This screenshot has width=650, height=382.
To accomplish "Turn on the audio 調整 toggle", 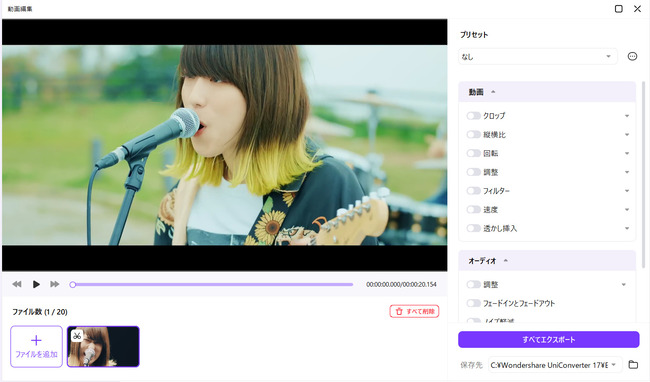I will [473, 284].
